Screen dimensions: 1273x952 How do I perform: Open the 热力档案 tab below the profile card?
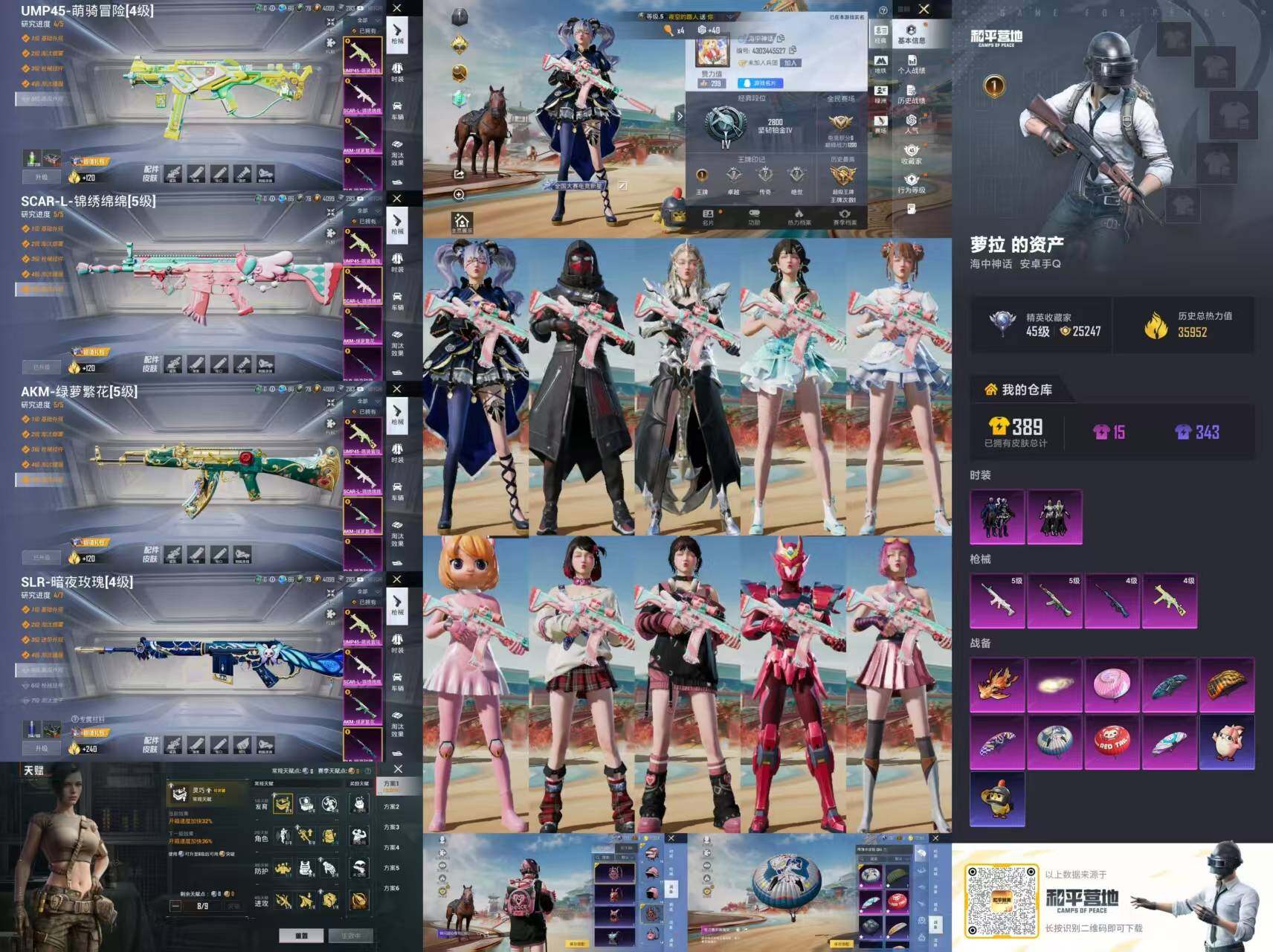[799, 217]
